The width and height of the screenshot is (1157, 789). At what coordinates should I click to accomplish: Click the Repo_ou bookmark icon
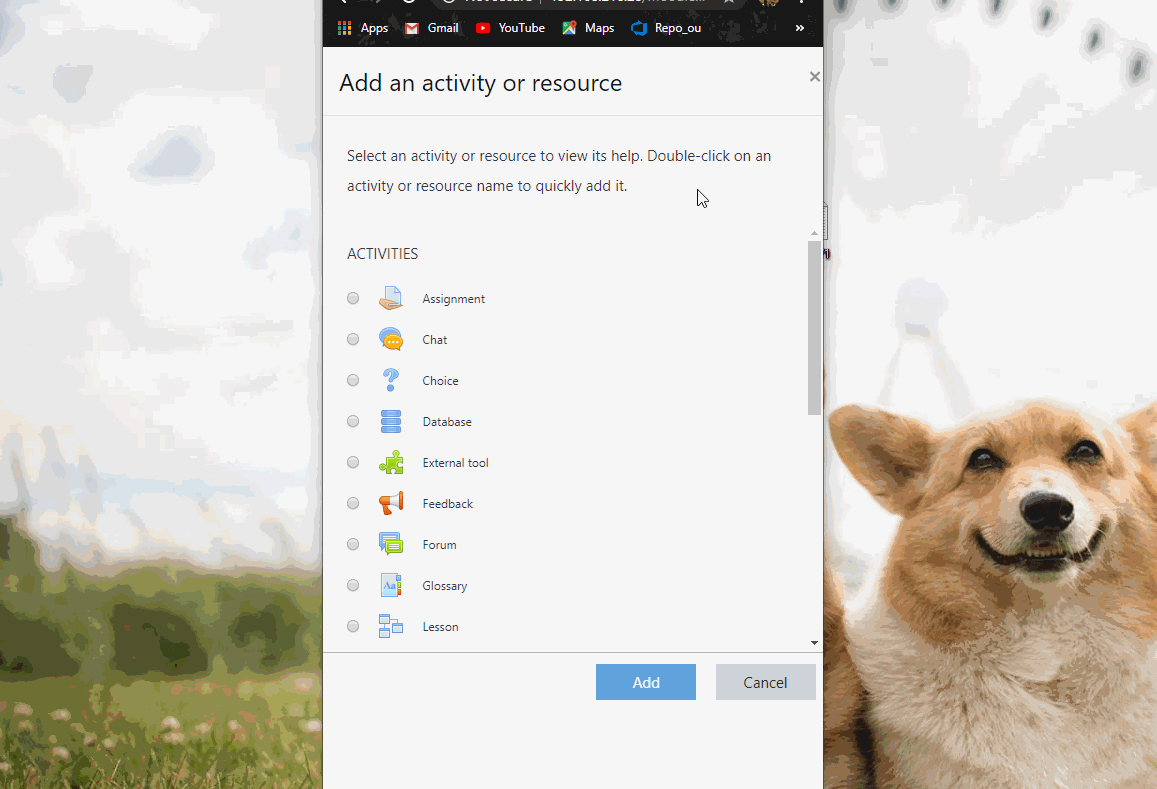[639, 28]
